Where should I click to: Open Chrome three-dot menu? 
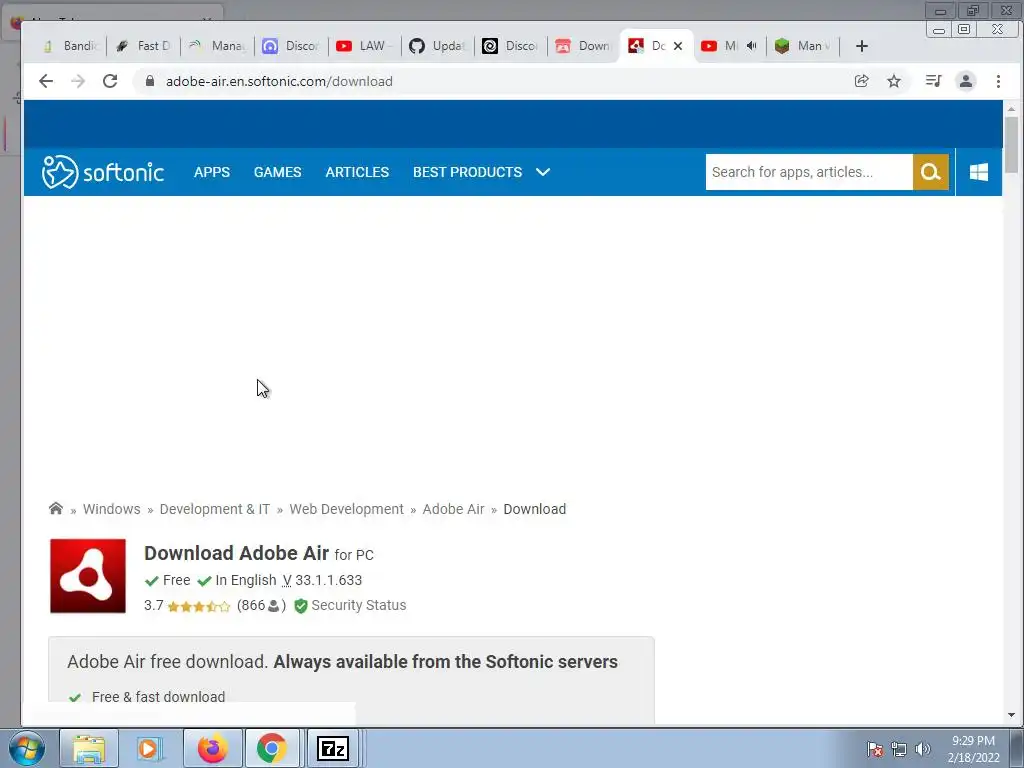coord(998,81)
